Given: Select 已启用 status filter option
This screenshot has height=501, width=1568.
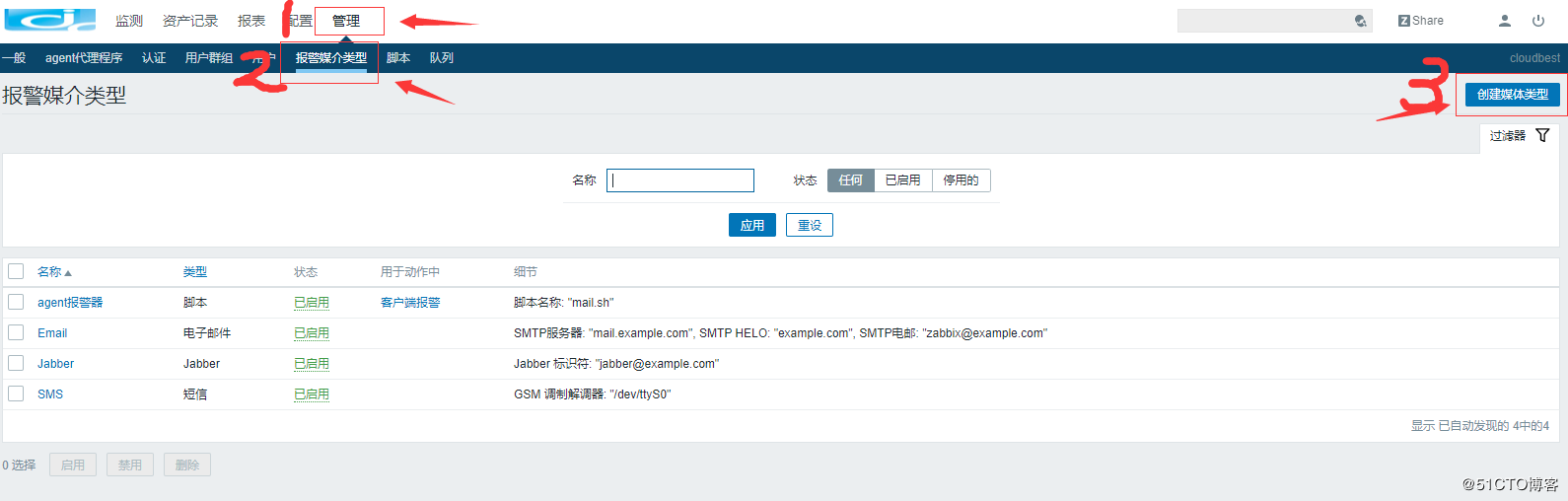Looking at the screenshot, I should click(903, 180).
